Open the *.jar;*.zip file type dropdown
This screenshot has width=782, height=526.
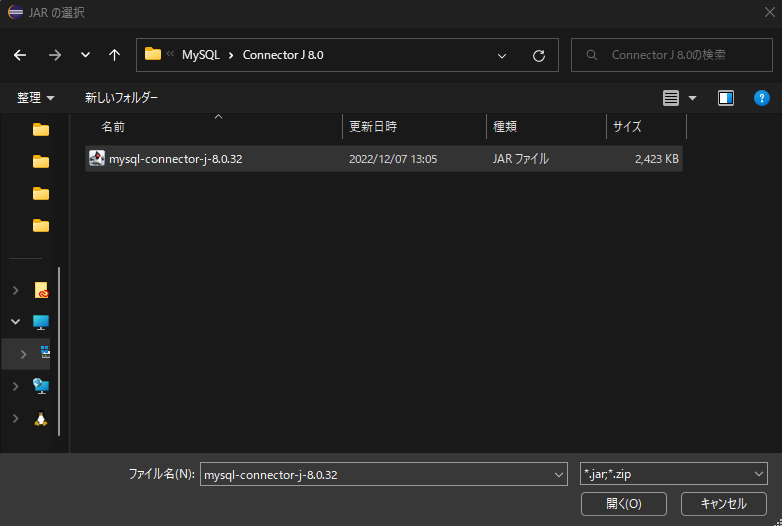tap(674, 474)
